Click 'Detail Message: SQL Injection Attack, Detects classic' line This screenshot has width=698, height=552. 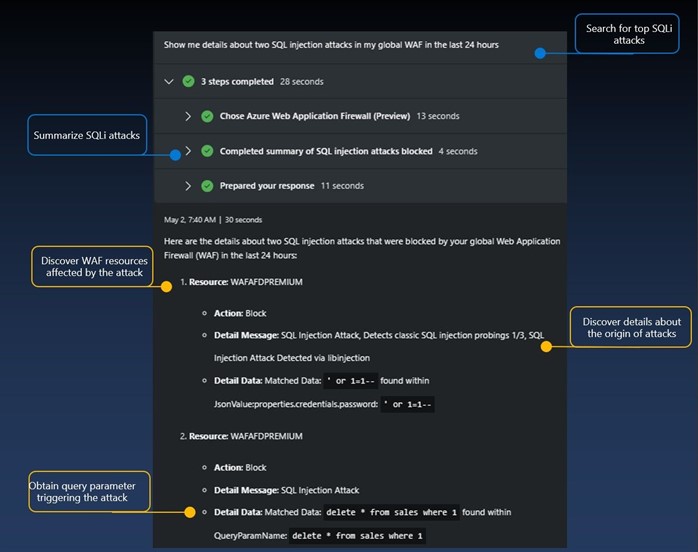point(379,335)
